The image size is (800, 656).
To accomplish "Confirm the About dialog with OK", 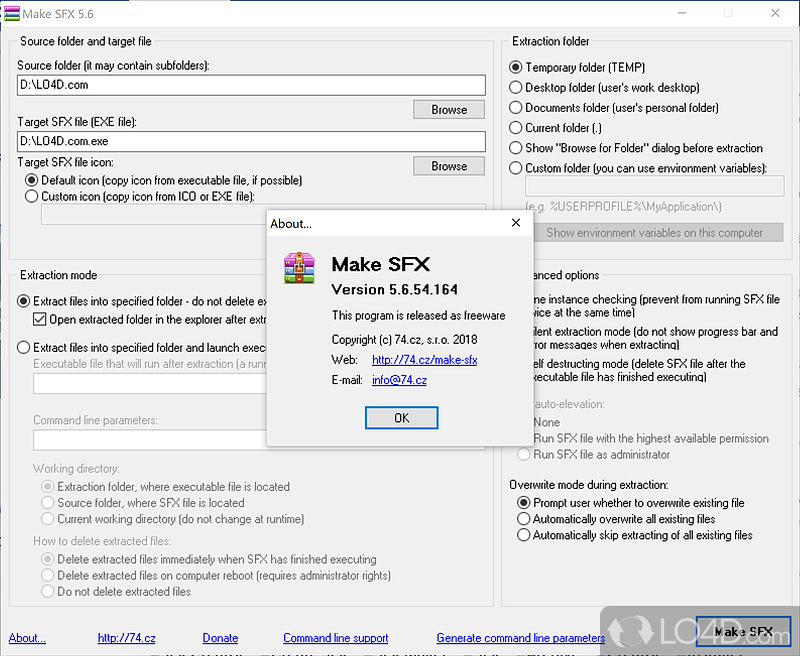I will (402, 418).
